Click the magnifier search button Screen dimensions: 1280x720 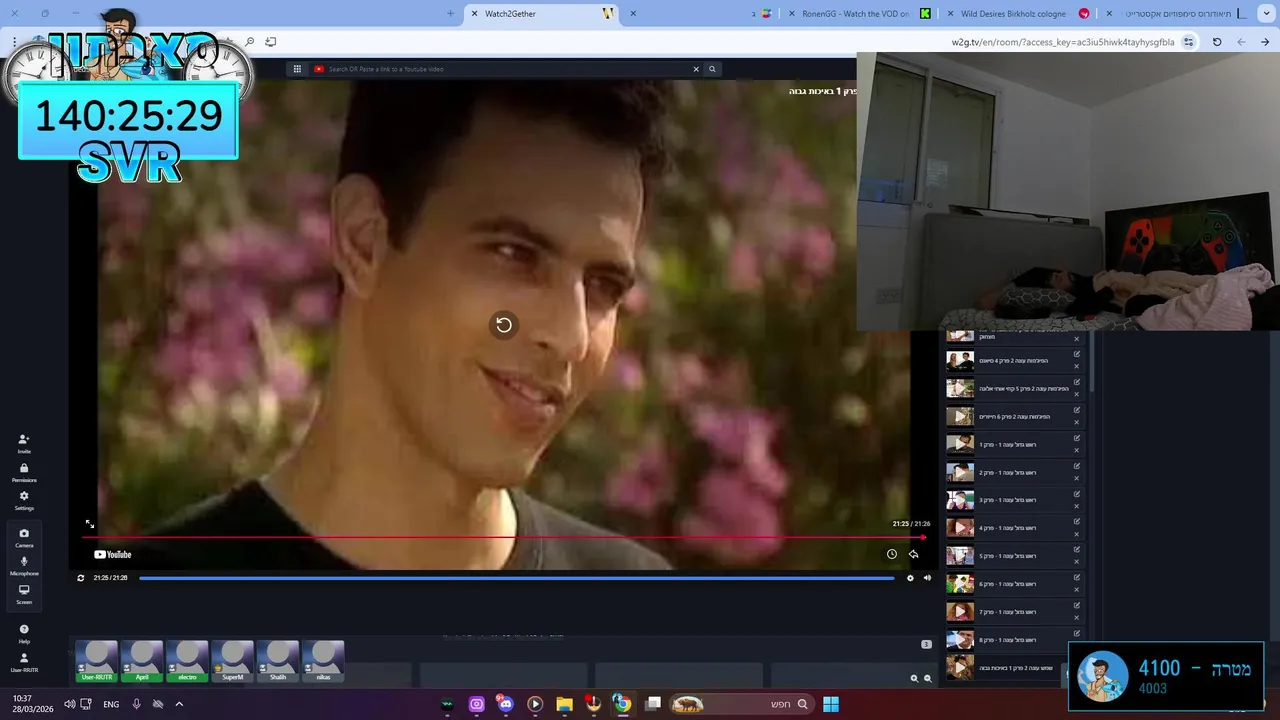coord(712,69)
